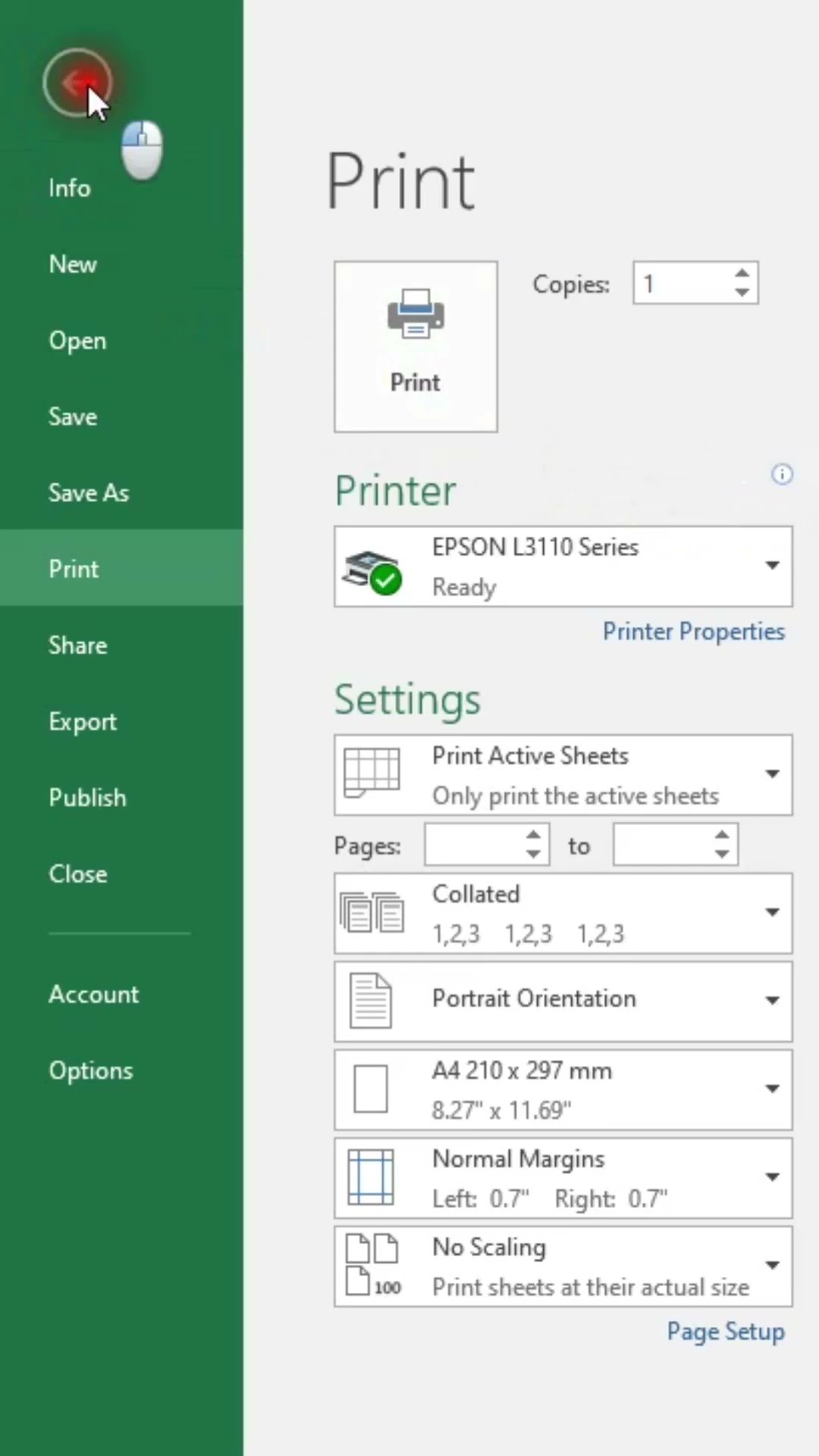Decrease copies with the down arrow

[742, 293]
